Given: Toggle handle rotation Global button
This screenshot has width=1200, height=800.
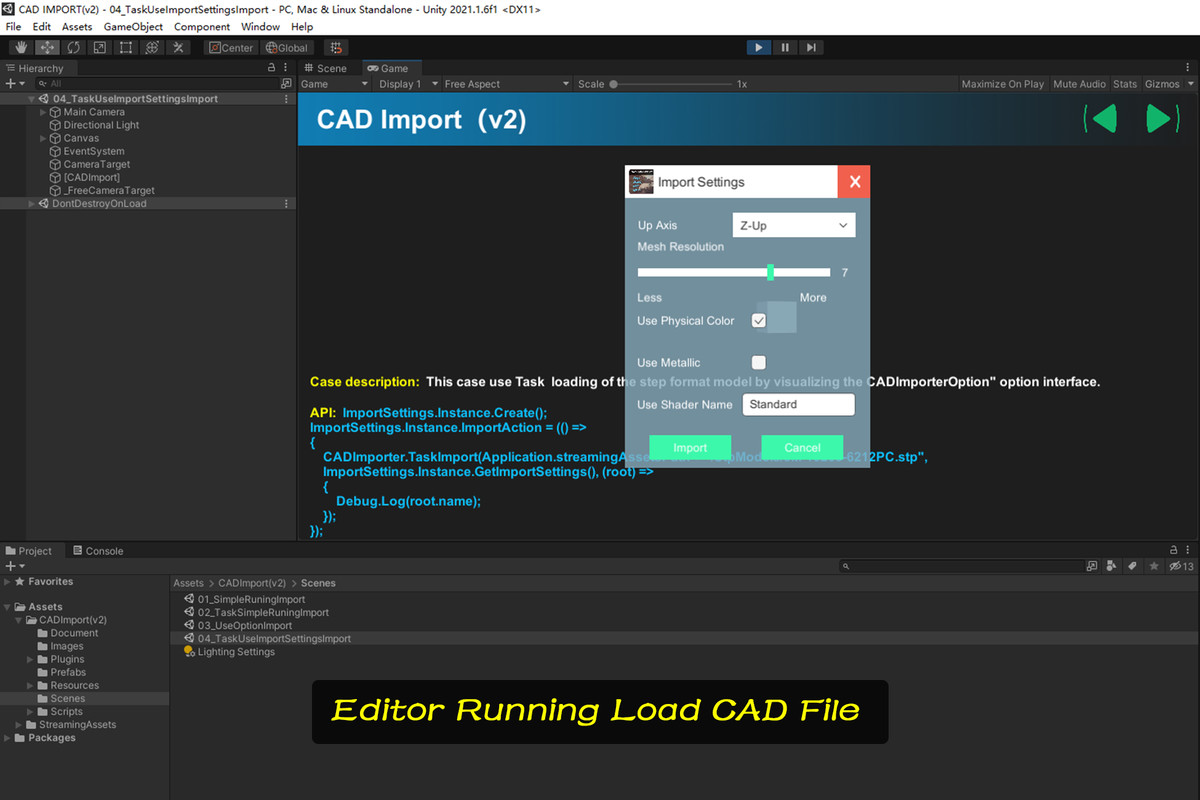Looking at the screenshot, I should pyautogui.click(x=287, y=47).
